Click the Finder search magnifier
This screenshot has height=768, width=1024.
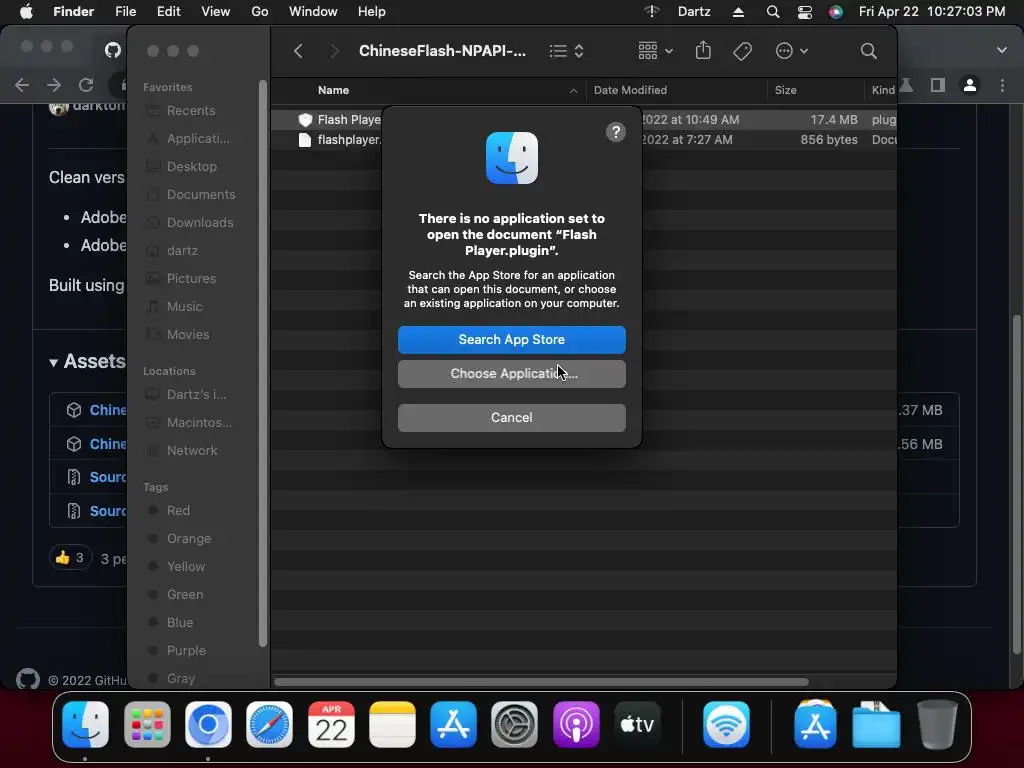tap(869, 51)
